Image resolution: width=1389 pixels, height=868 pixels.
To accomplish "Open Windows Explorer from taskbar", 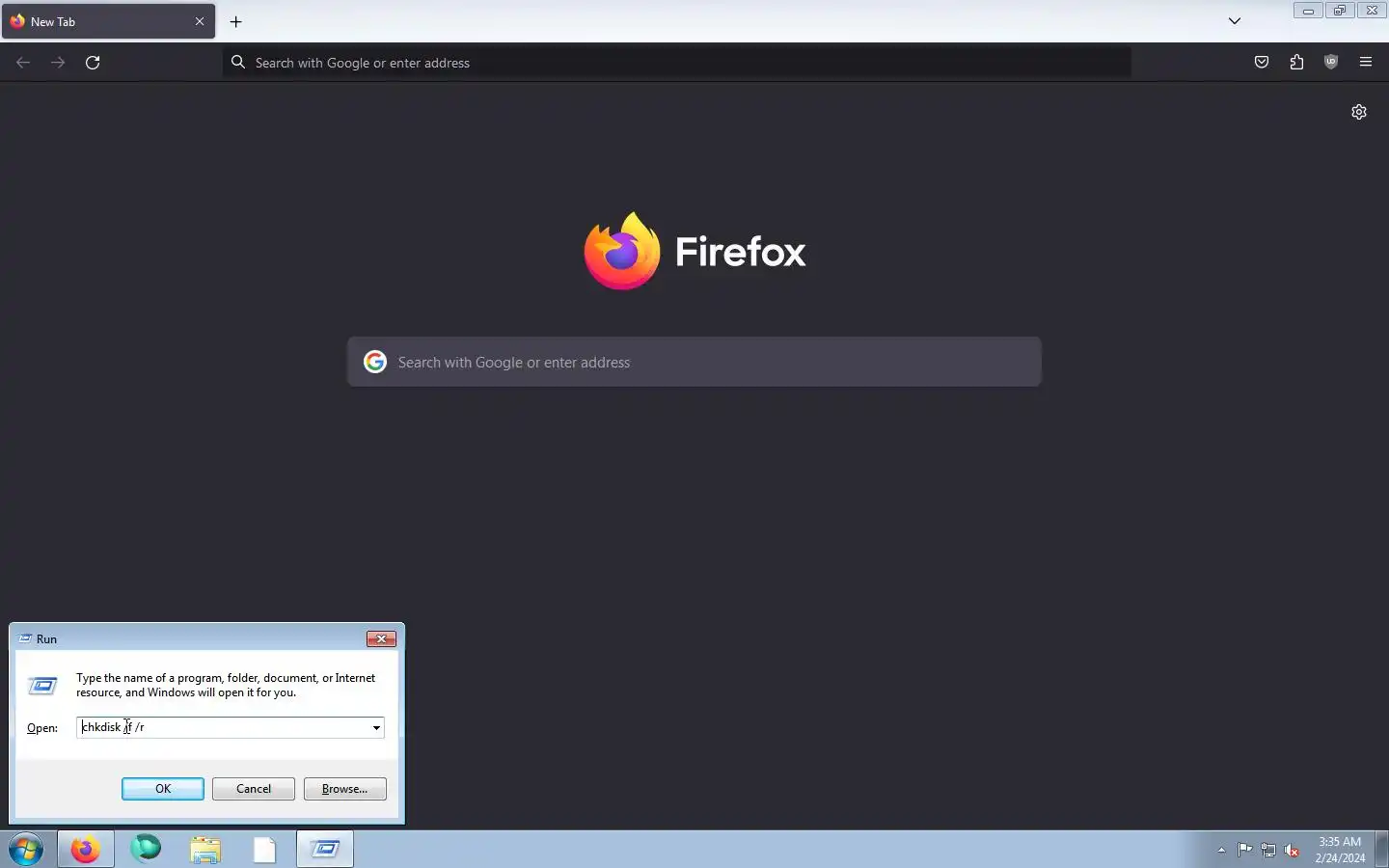I will (205, 850).
